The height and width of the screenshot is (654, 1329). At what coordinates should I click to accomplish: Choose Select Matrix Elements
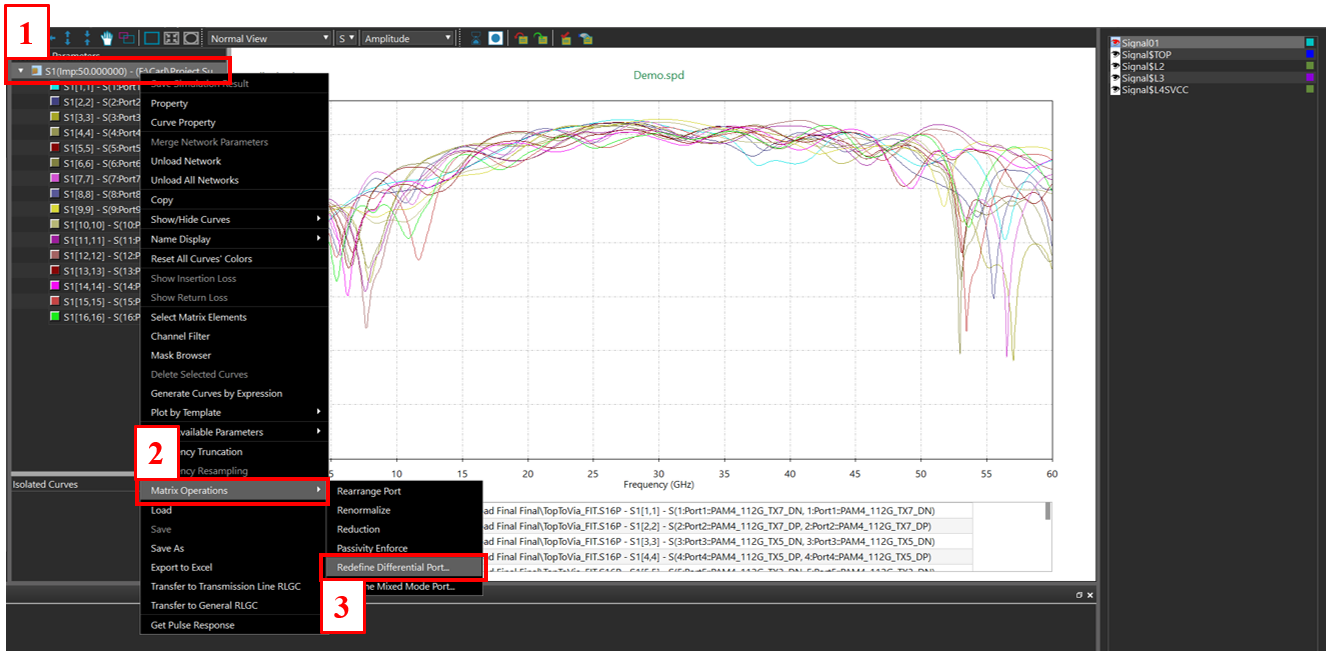point(234,317)
